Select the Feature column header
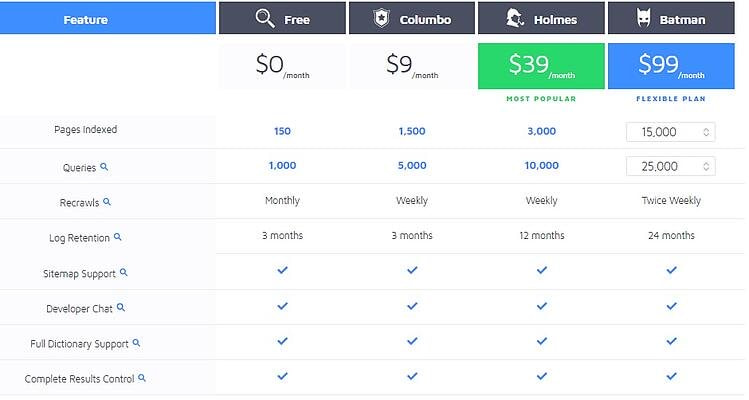The image size is (749, 400). click(107, 18)
